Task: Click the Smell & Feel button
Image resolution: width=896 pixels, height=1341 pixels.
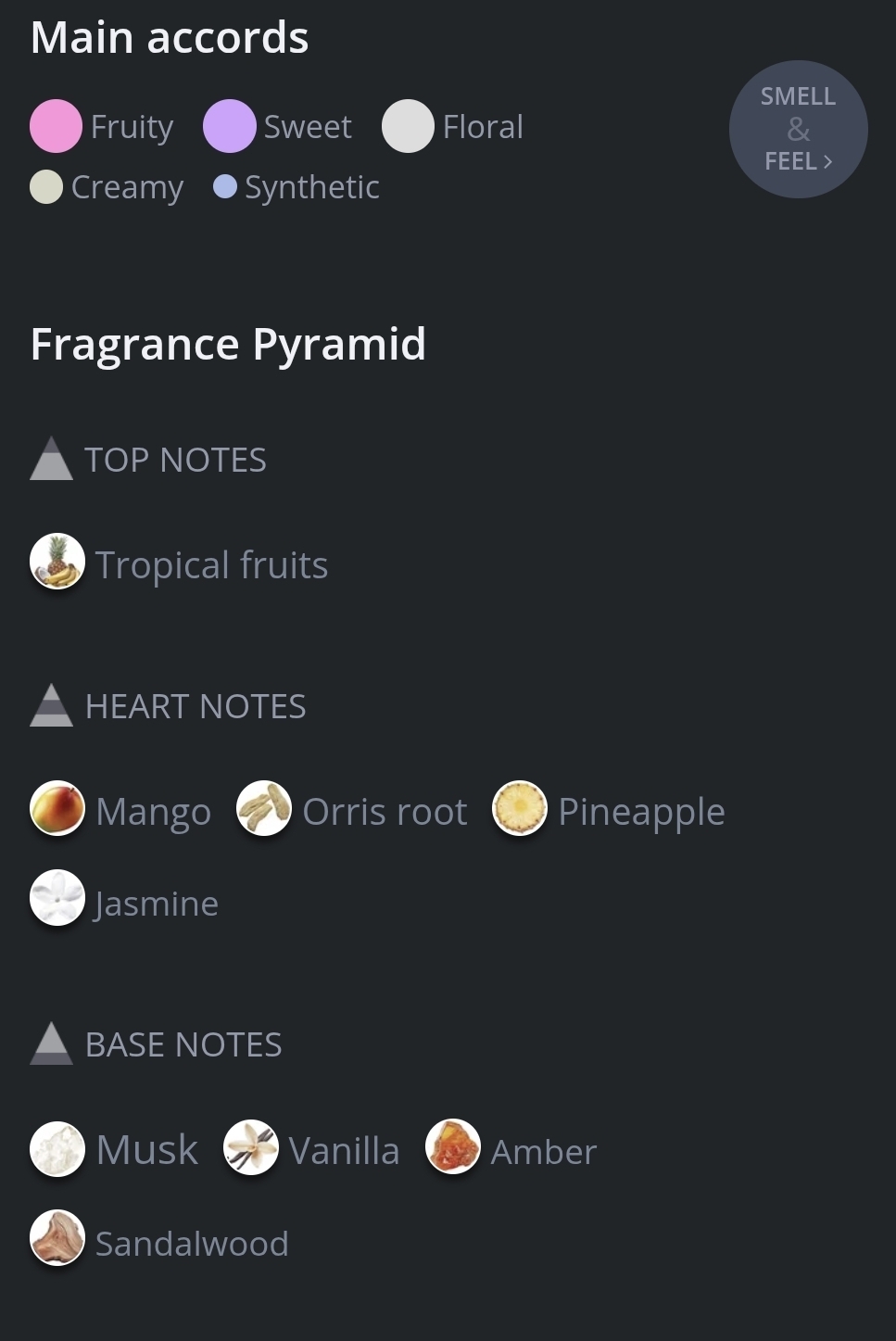Action: click(x=798, y=130)
